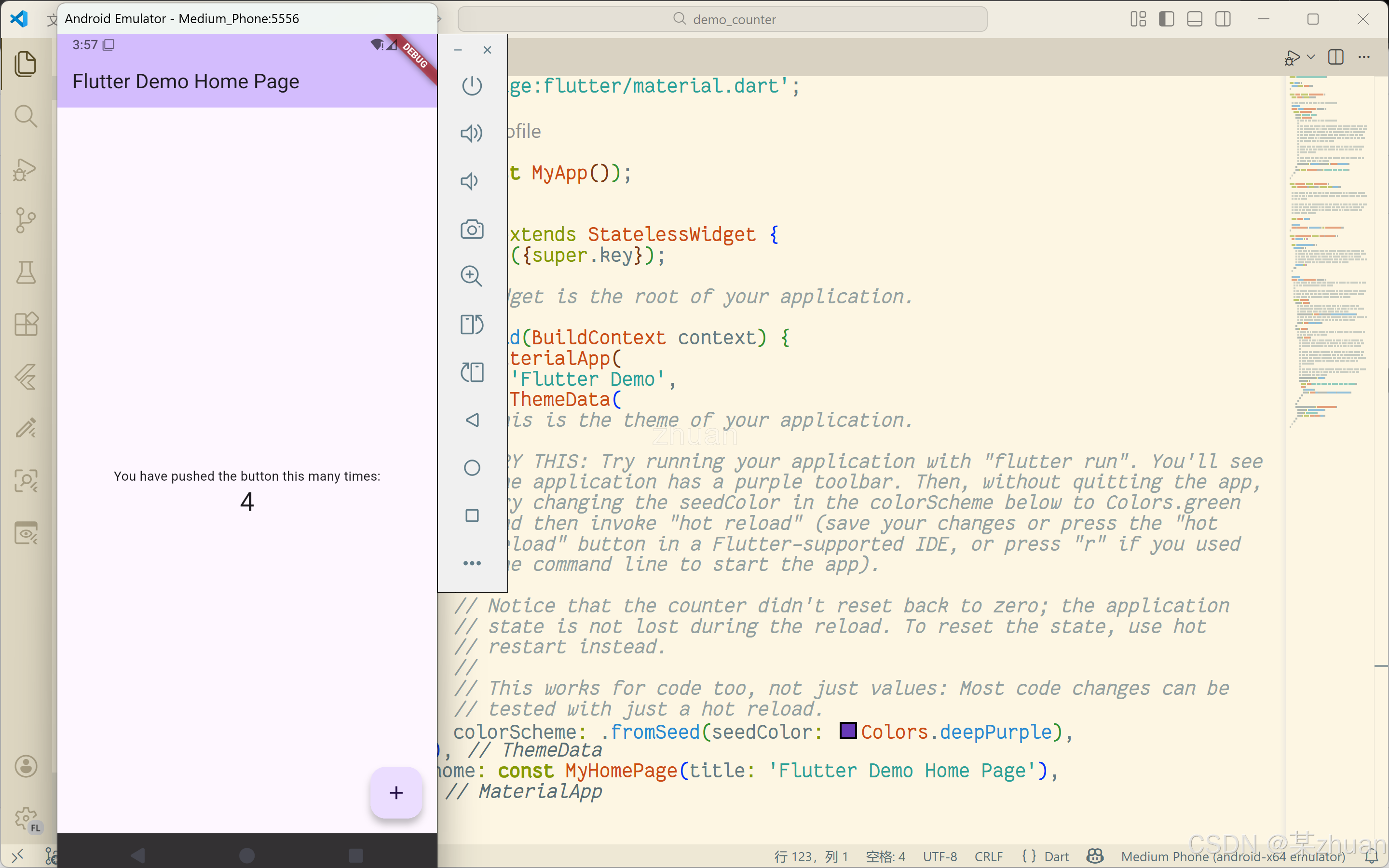Click the CRLF line ending status item
1389x868 pixels.
pyautogui.click(x=988, y=856)
